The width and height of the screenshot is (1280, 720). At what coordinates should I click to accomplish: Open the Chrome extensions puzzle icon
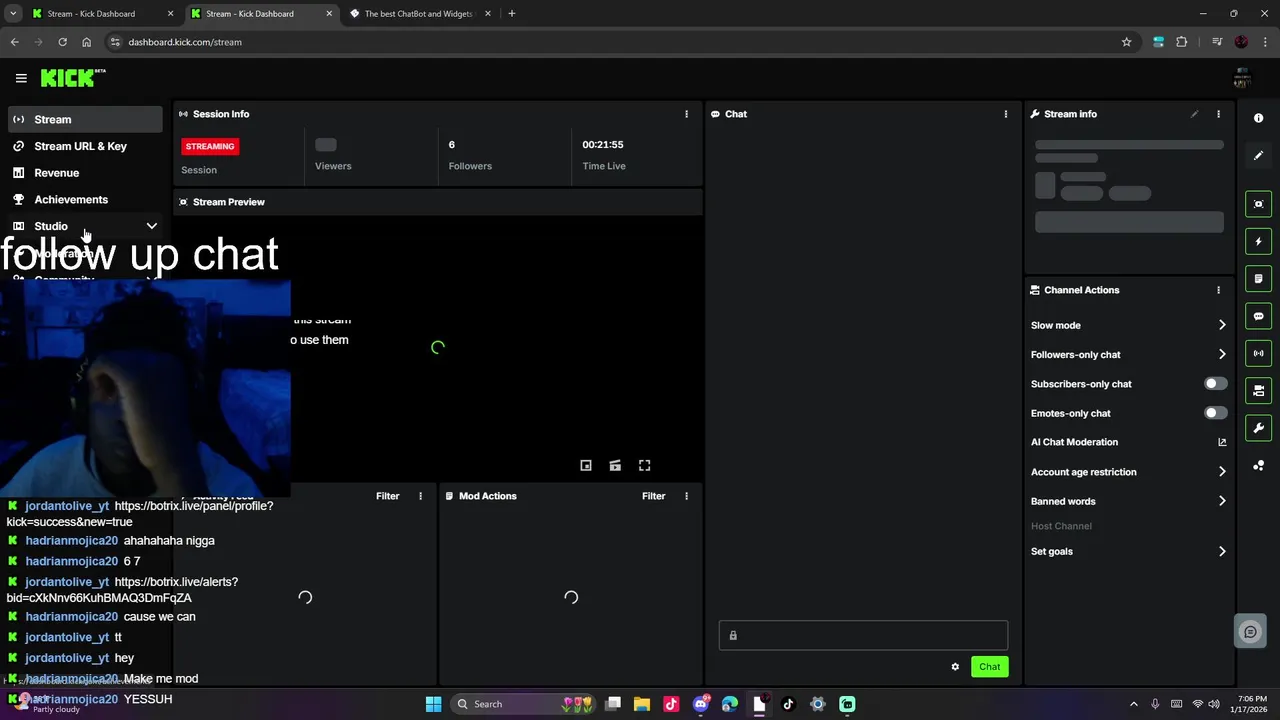tap(1182, 42)
